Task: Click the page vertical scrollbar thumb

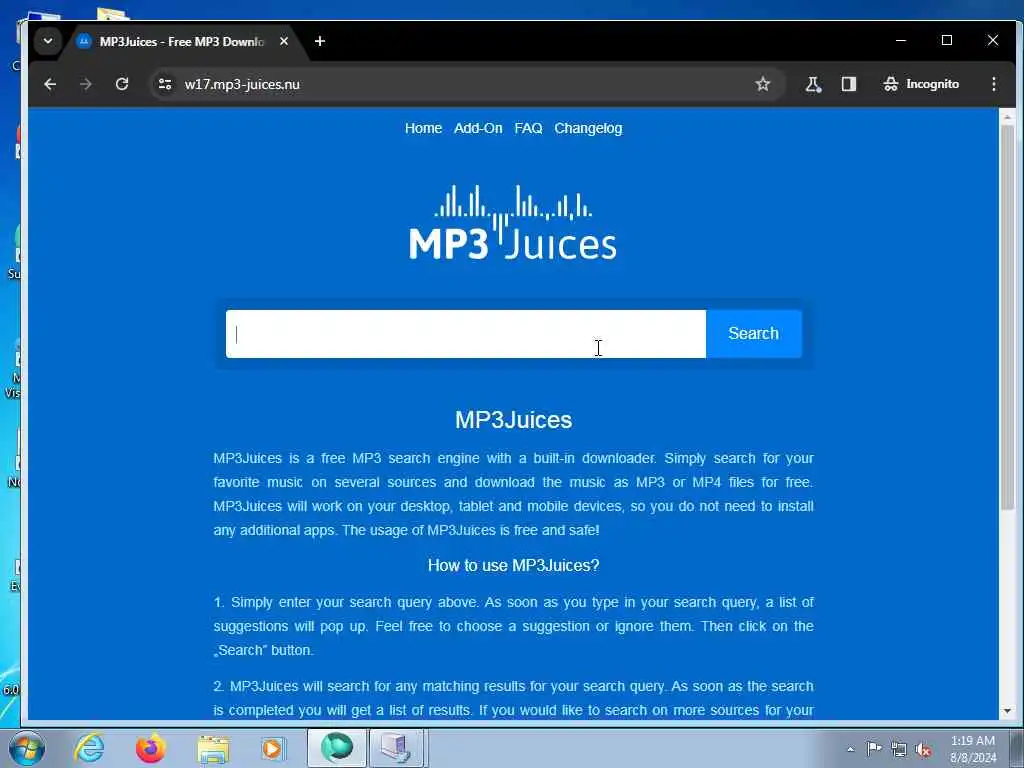Action: (x=1007, y=317)
